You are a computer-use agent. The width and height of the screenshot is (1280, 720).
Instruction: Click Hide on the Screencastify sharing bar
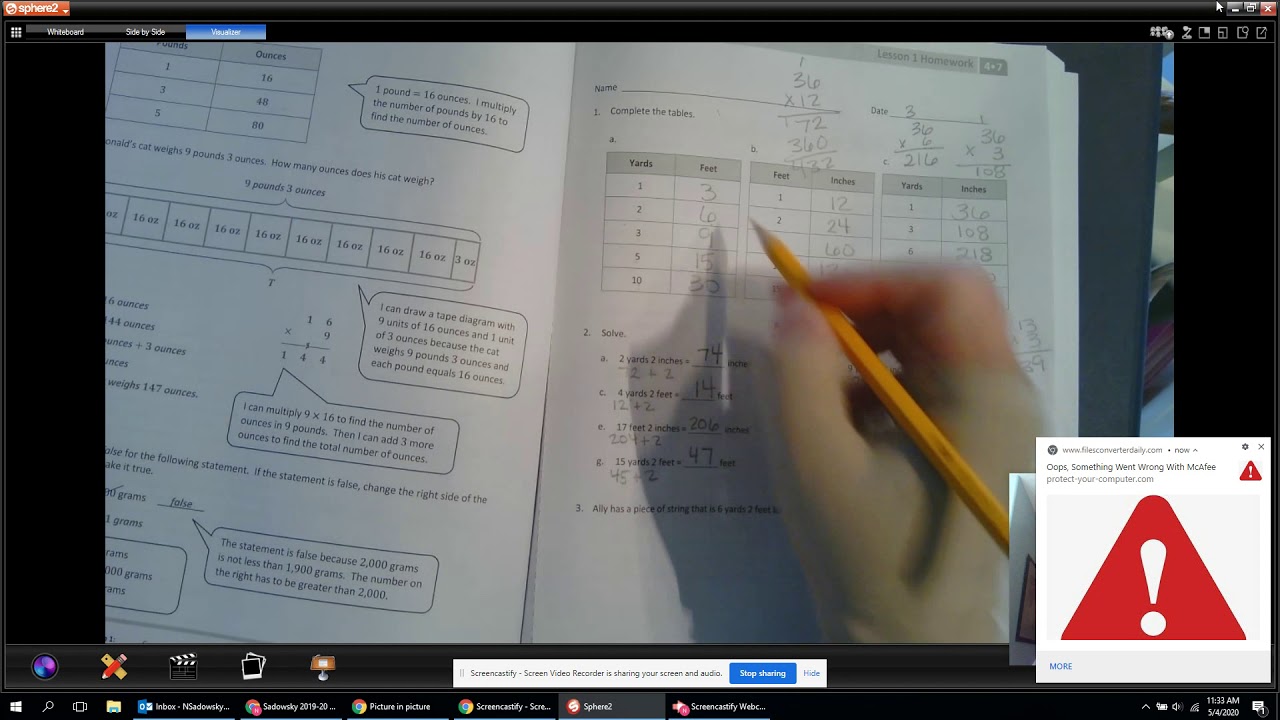pos(811,673)
